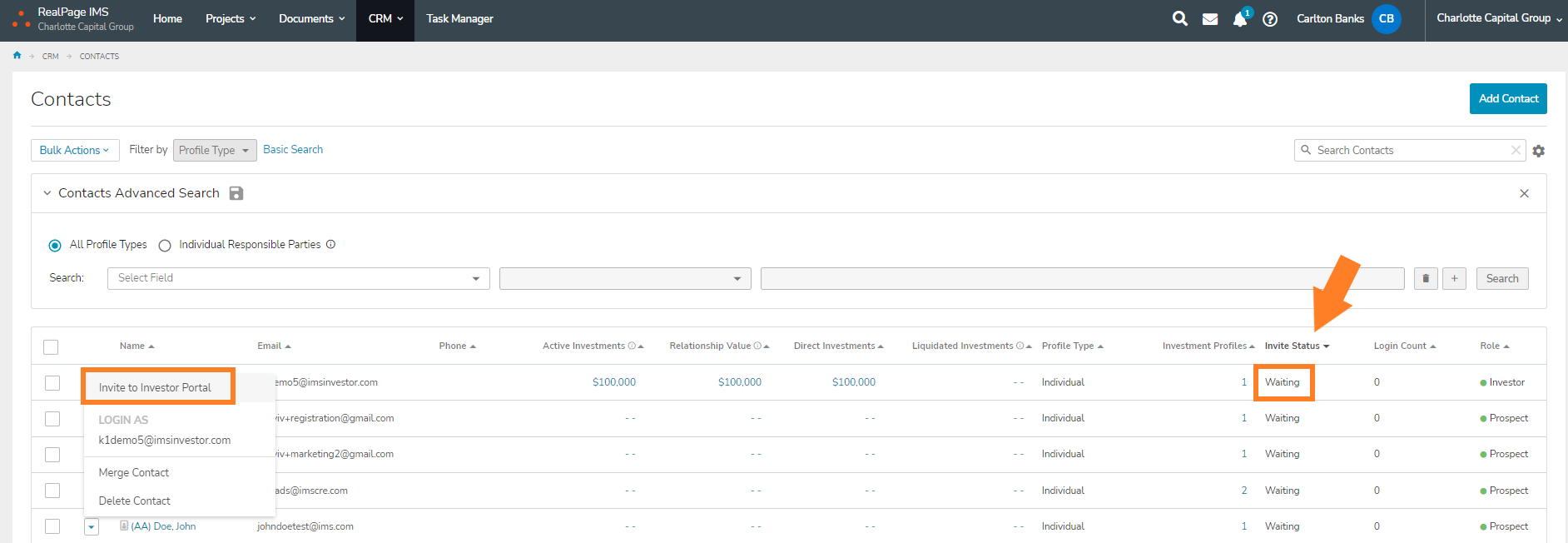
Task: Click Individual Responsible Parties info icon
Action: pyautogui.click(x=330, y=244)
